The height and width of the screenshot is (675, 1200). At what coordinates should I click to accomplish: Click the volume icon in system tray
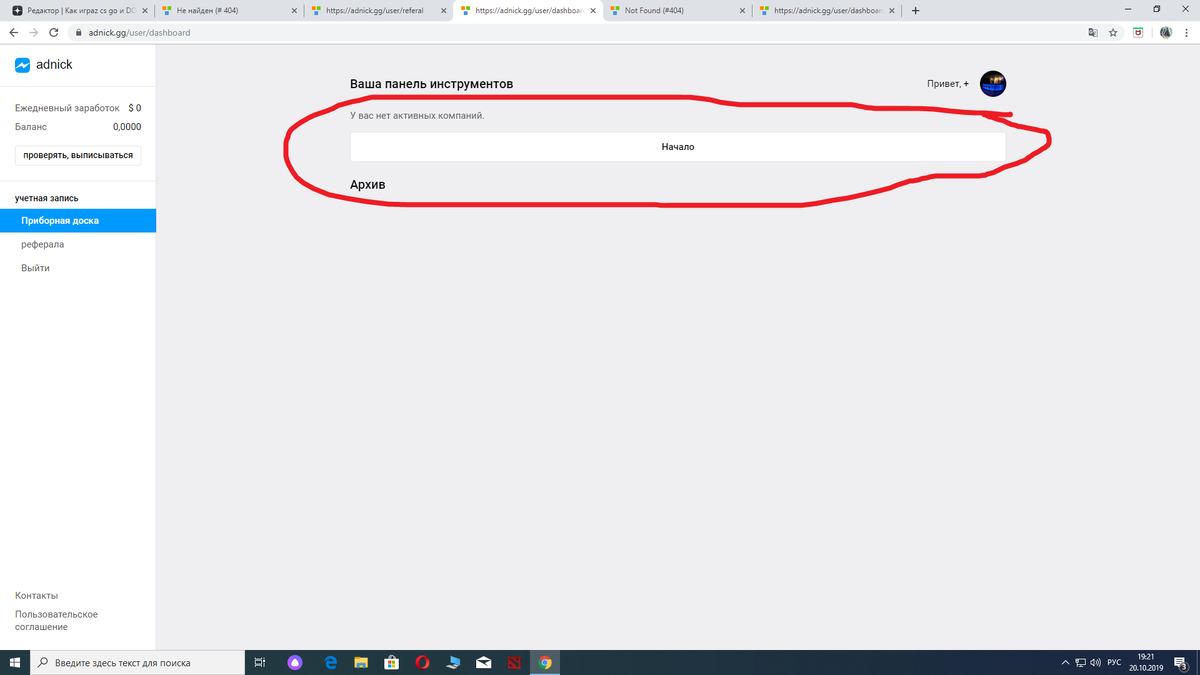pyautogui.click(x=1095, y=662)
